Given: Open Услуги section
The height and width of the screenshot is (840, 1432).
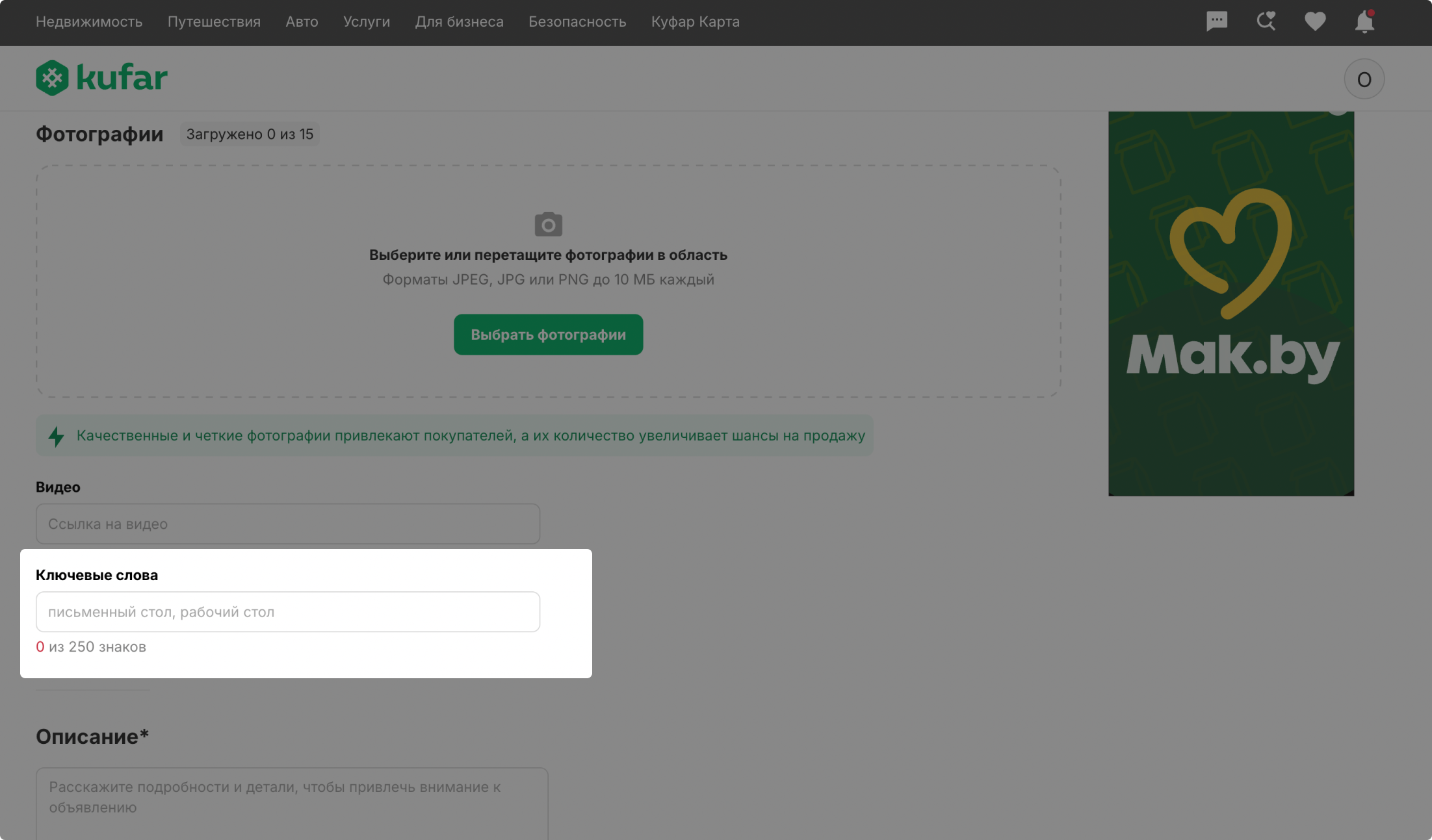Looking at the screenshot, I should [x=367, y=21].
